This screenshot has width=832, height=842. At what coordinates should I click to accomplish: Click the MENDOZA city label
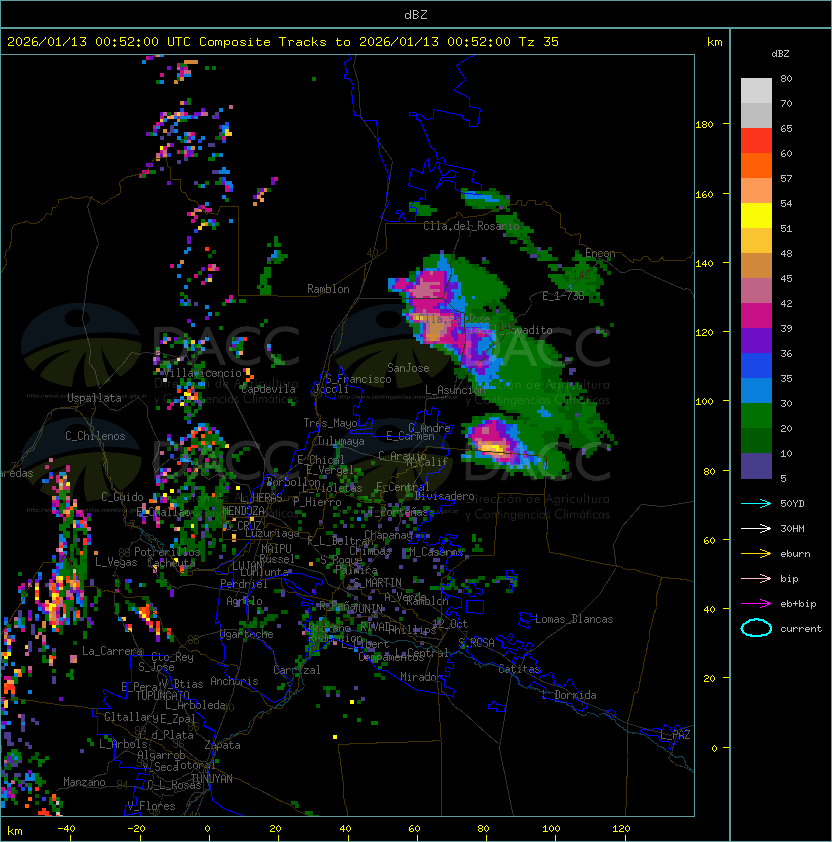(244, 511)
